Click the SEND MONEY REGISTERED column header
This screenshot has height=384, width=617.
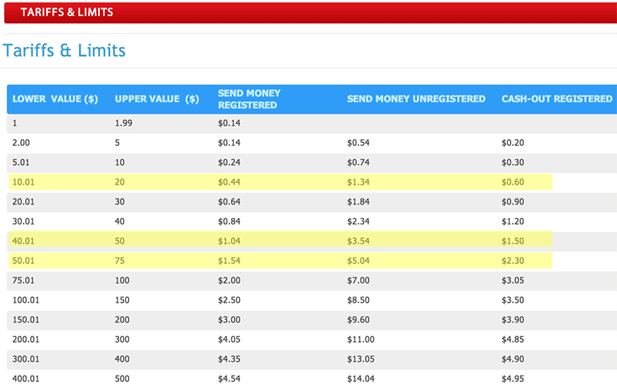(249, 99)
